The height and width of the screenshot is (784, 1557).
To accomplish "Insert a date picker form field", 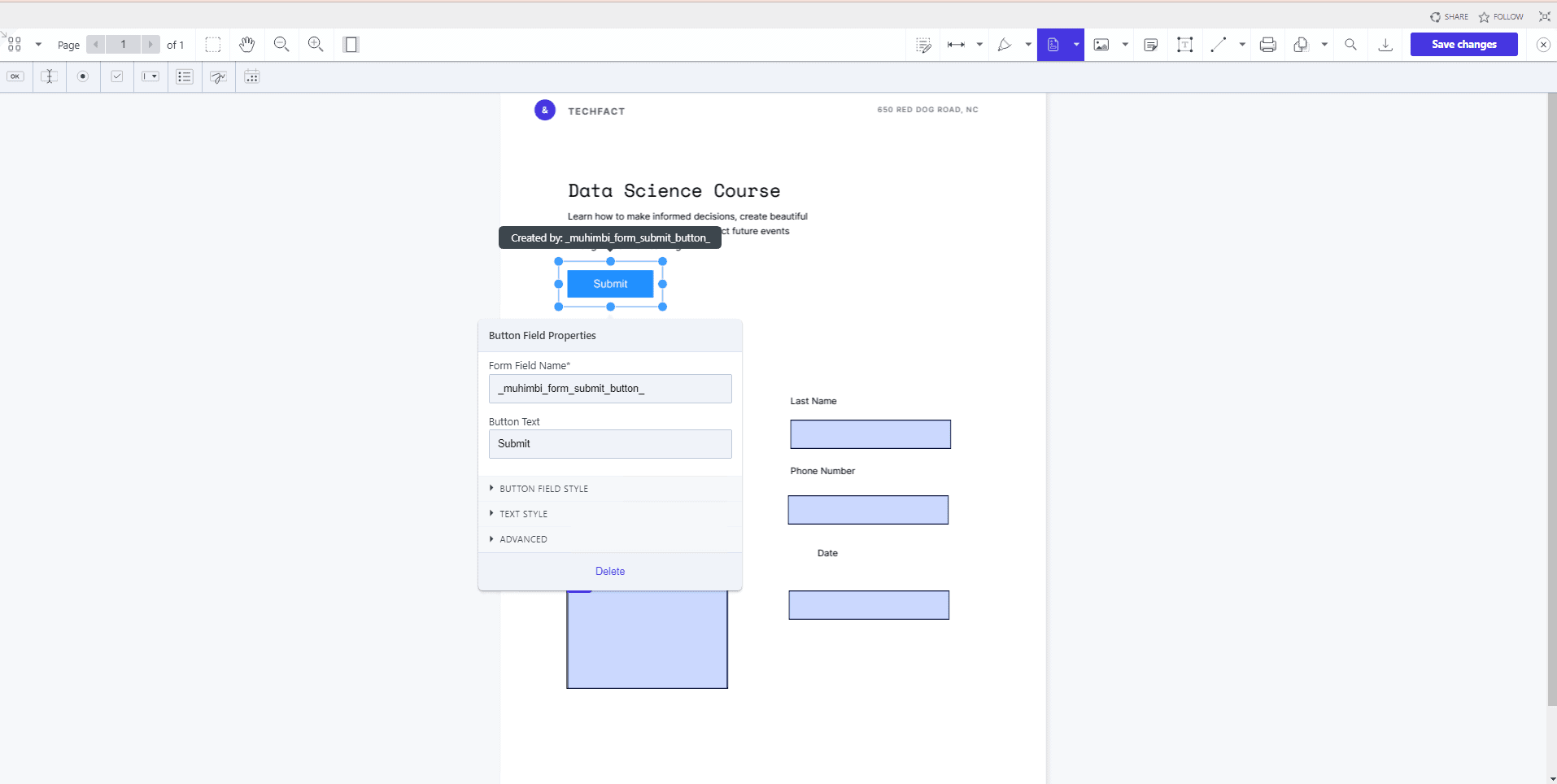I will click(x=252, y=76).
